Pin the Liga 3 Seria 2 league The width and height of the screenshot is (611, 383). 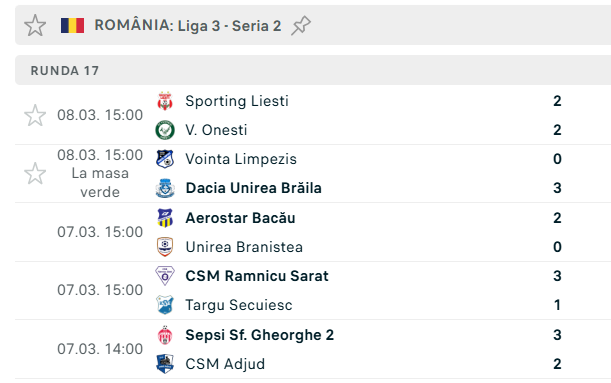tap(301, 26)
